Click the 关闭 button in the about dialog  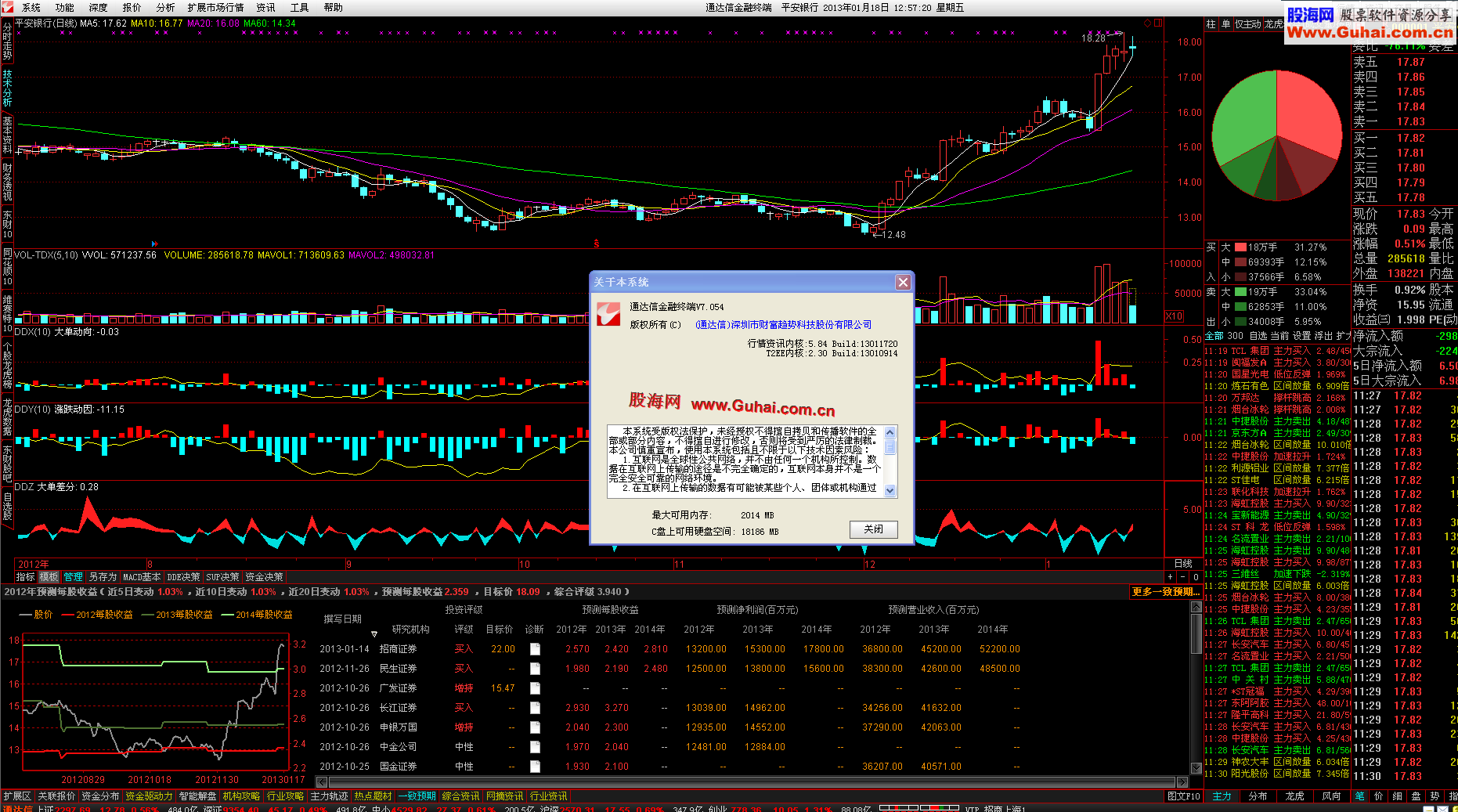(873, 529)
